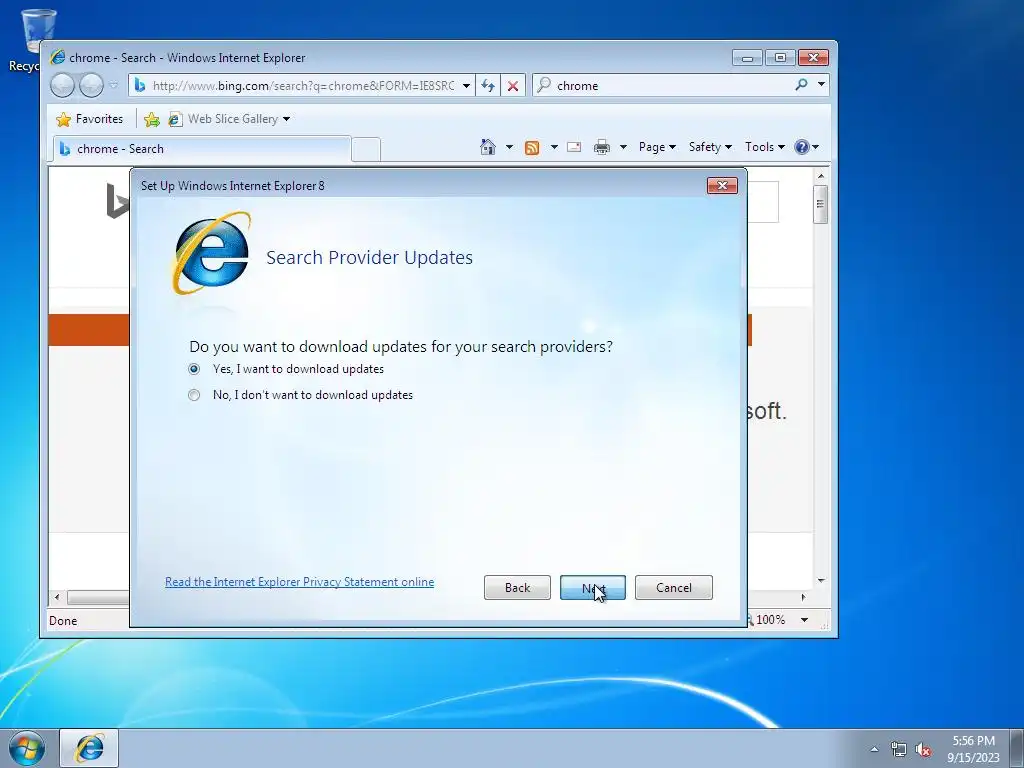The image size is (1024, 768).
Task: Click the scroll down arrow
Action: pos(821,580)
